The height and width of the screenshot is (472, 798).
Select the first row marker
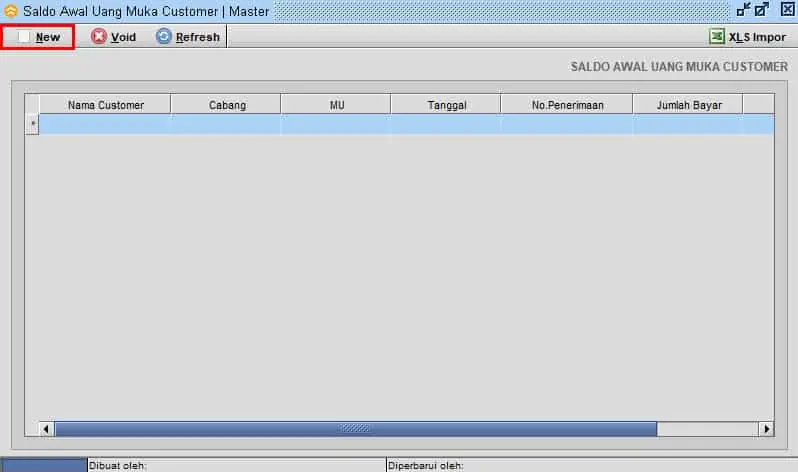(x=32, y=124)
